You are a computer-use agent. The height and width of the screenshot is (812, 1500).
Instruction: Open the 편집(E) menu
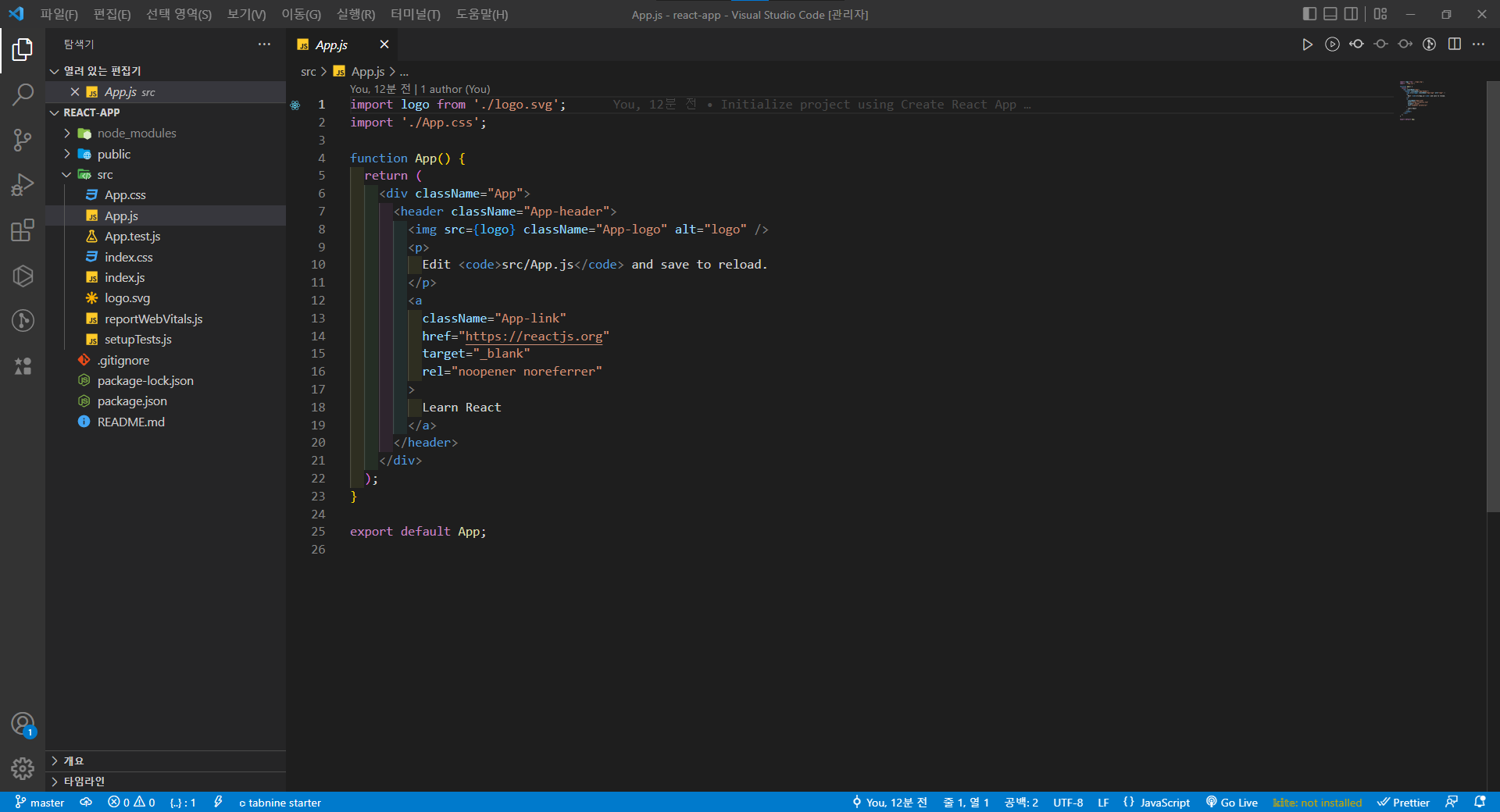click(112, 14)
